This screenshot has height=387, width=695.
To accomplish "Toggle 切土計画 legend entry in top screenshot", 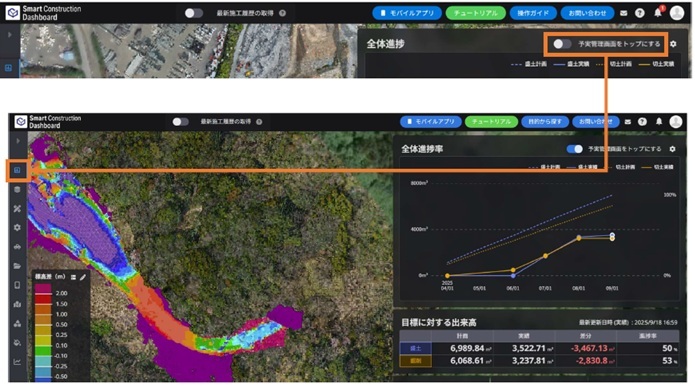I will click(614, 64).
